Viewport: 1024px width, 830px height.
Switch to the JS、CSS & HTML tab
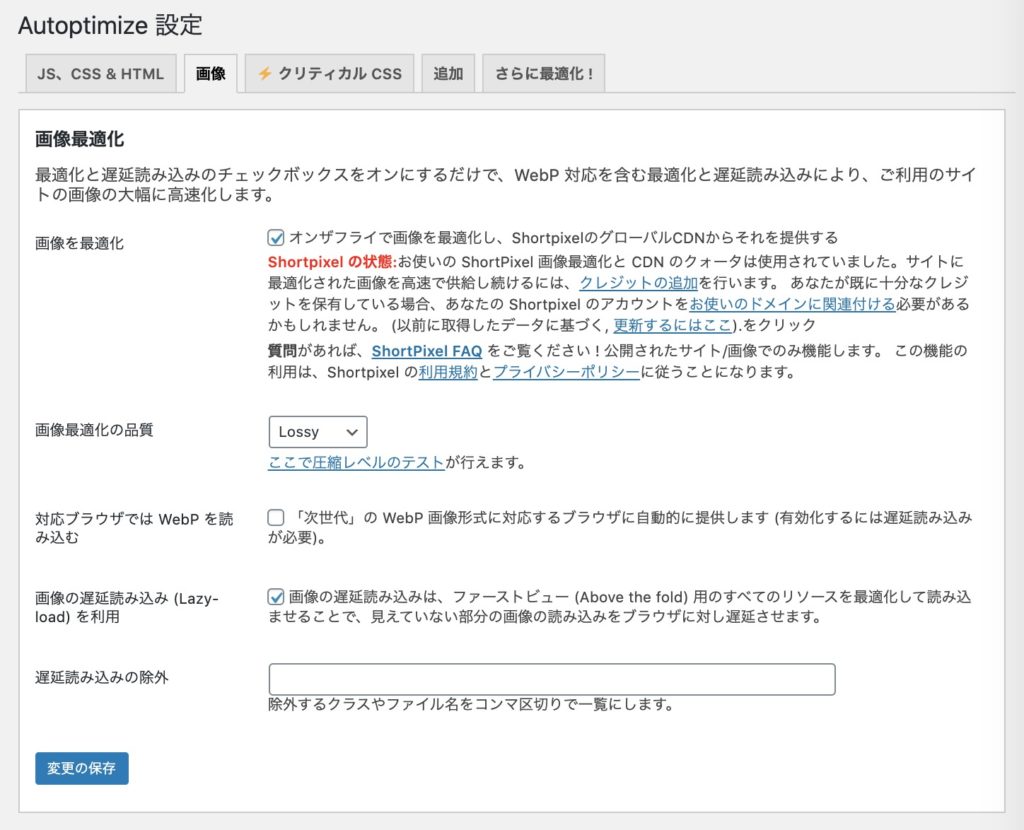point(99,72)
